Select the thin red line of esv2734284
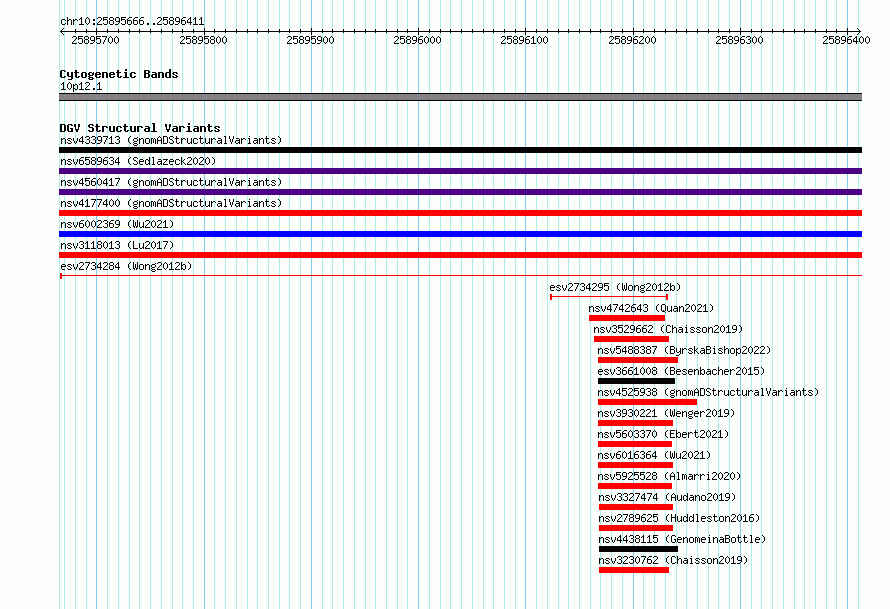 point(460,276)
